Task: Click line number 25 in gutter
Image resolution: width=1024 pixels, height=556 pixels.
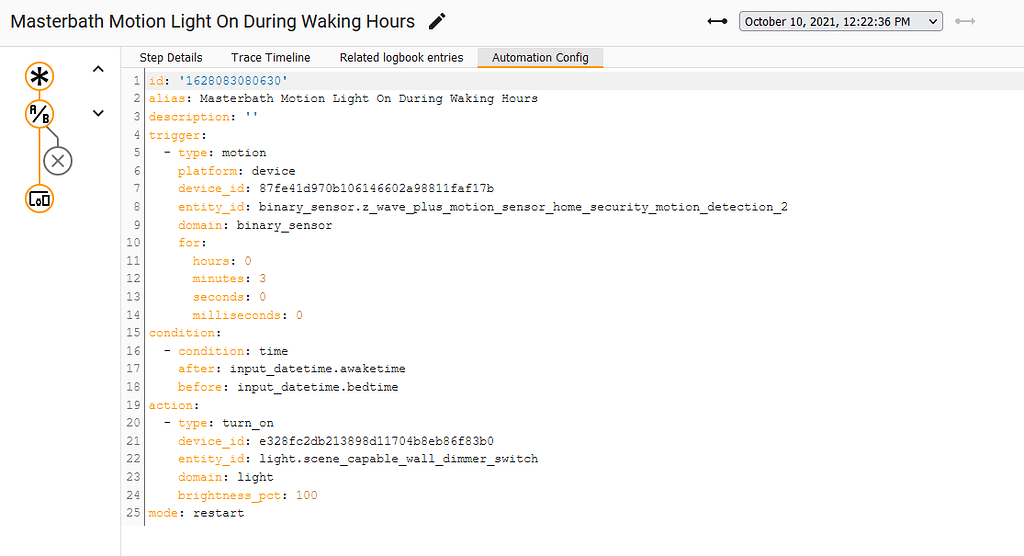Action: point(133,513)
